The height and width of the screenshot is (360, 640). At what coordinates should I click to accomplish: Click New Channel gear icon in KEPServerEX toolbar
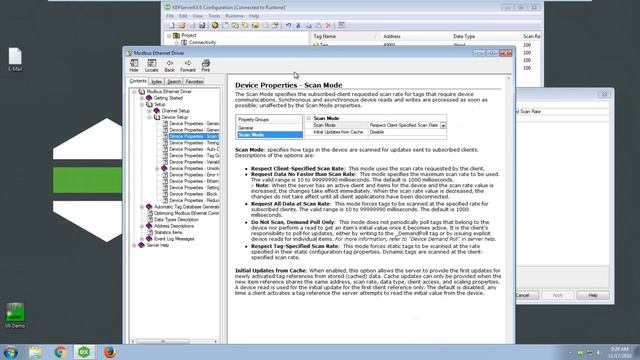pos(215,25)
